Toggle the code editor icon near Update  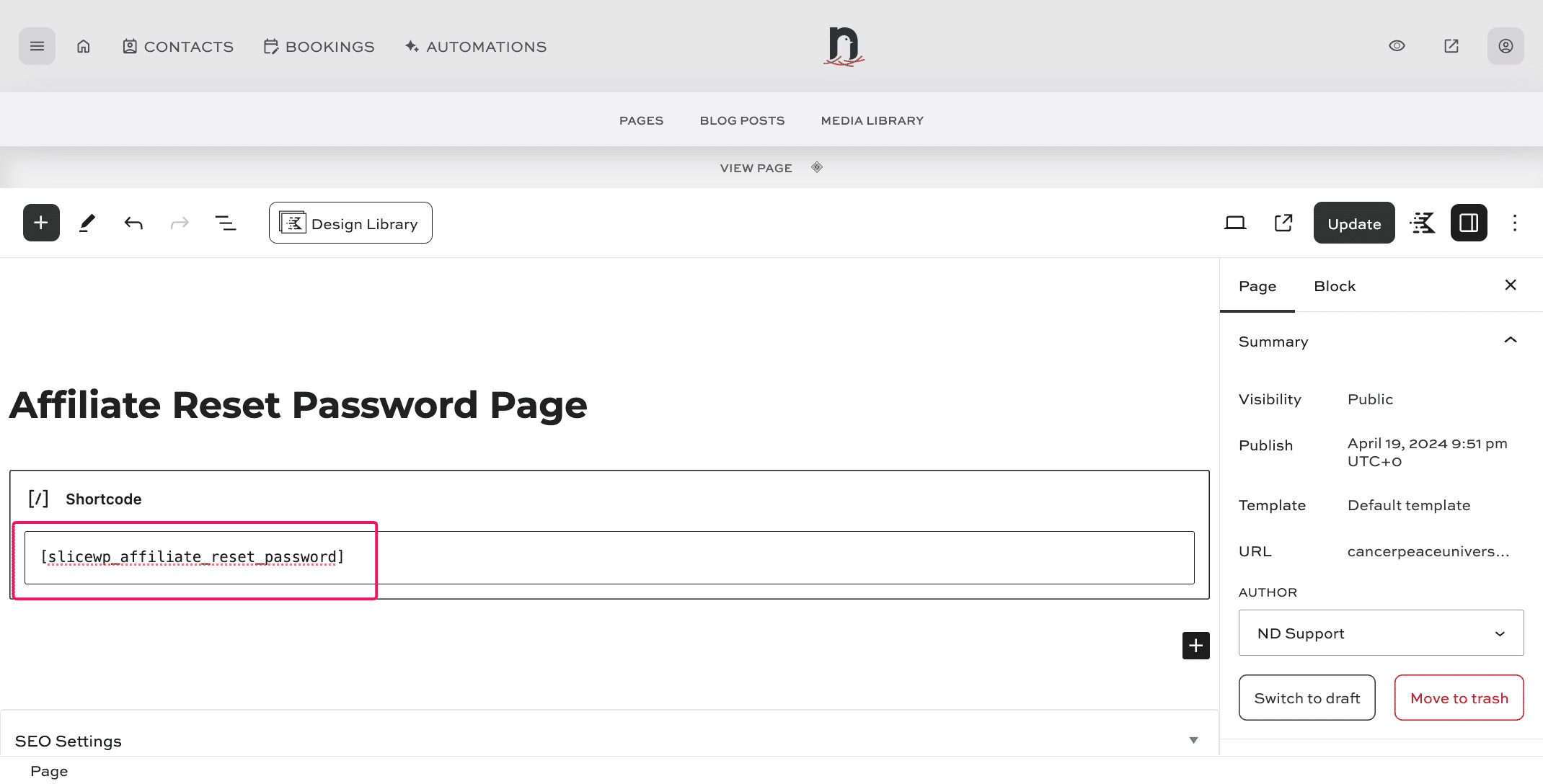tap(1423, 223)
